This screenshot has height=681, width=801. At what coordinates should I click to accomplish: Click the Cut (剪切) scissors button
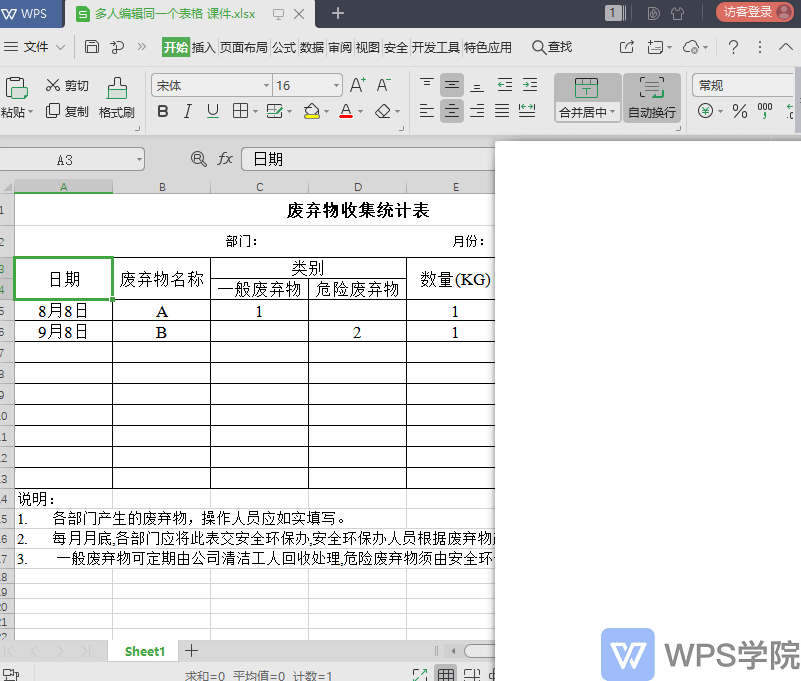pyautogui.click(x=67, y=85)
